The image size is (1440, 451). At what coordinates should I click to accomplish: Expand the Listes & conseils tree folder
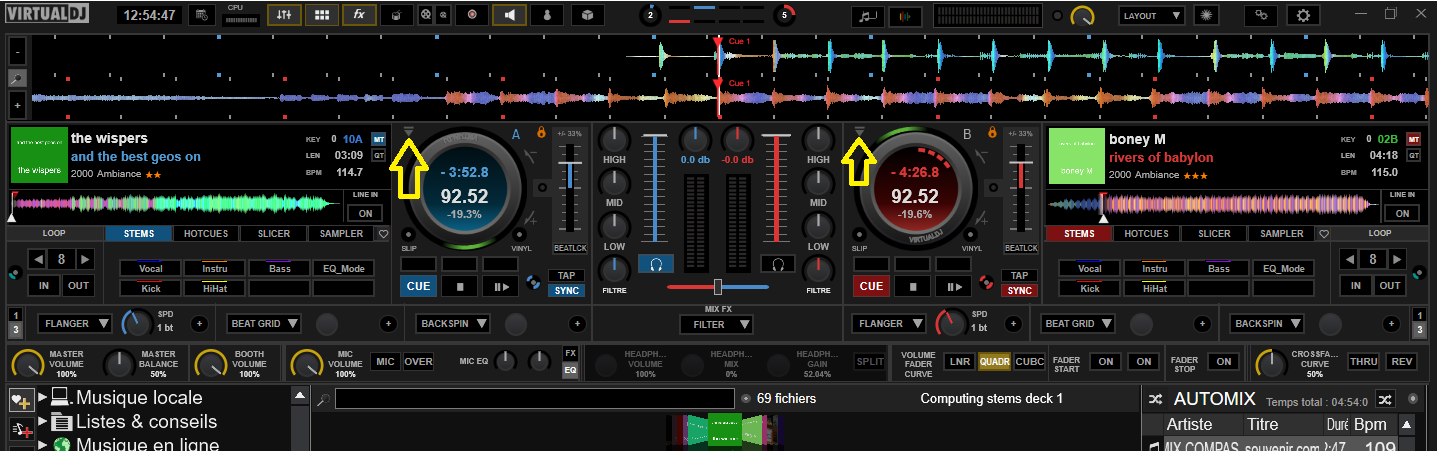point(43,422)
